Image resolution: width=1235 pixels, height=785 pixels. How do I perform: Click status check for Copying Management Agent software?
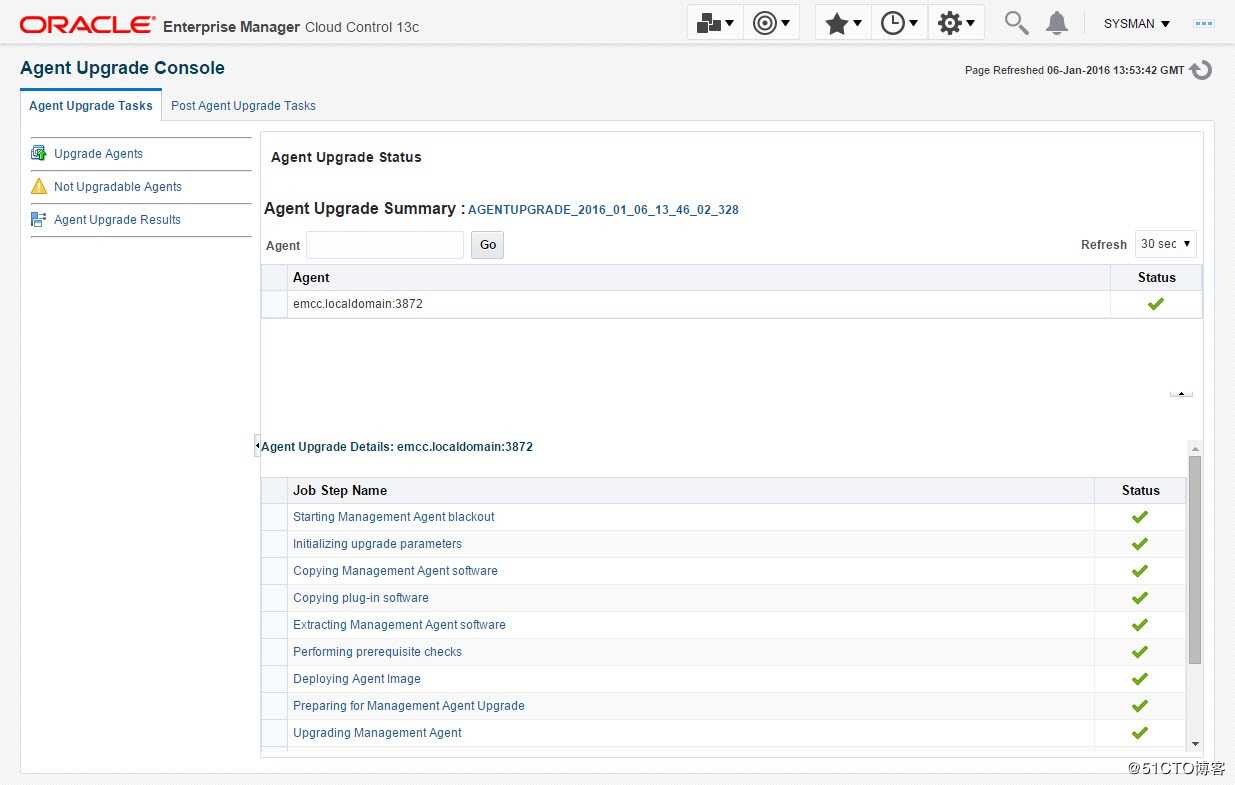coord(1139,571)
